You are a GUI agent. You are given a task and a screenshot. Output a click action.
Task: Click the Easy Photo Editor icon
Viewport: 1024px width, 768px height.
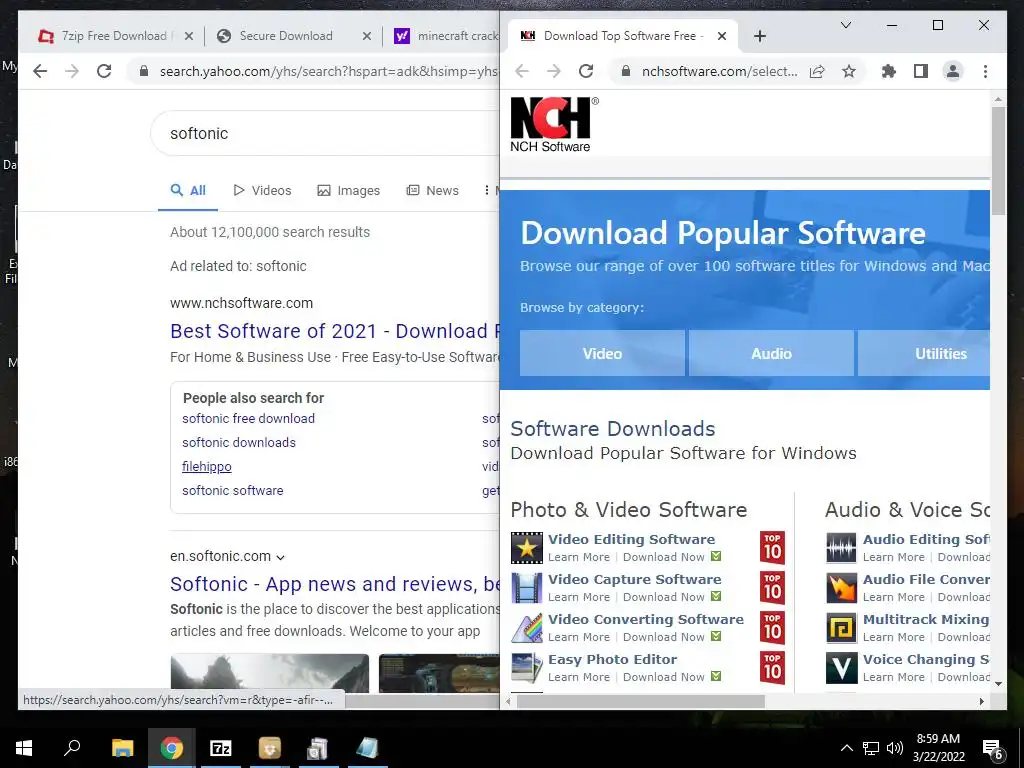click(x=526, y=667)
